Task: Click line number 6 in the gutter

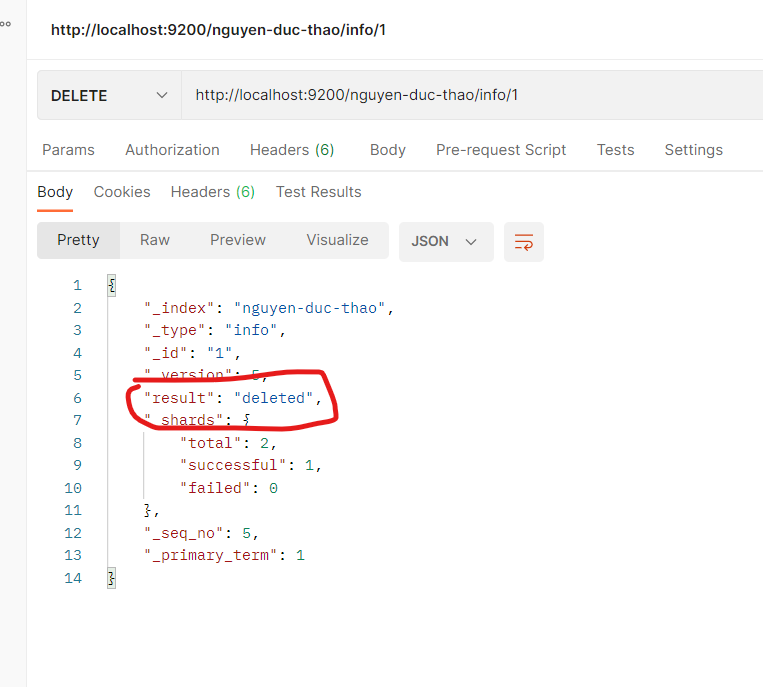Action: 77,398
